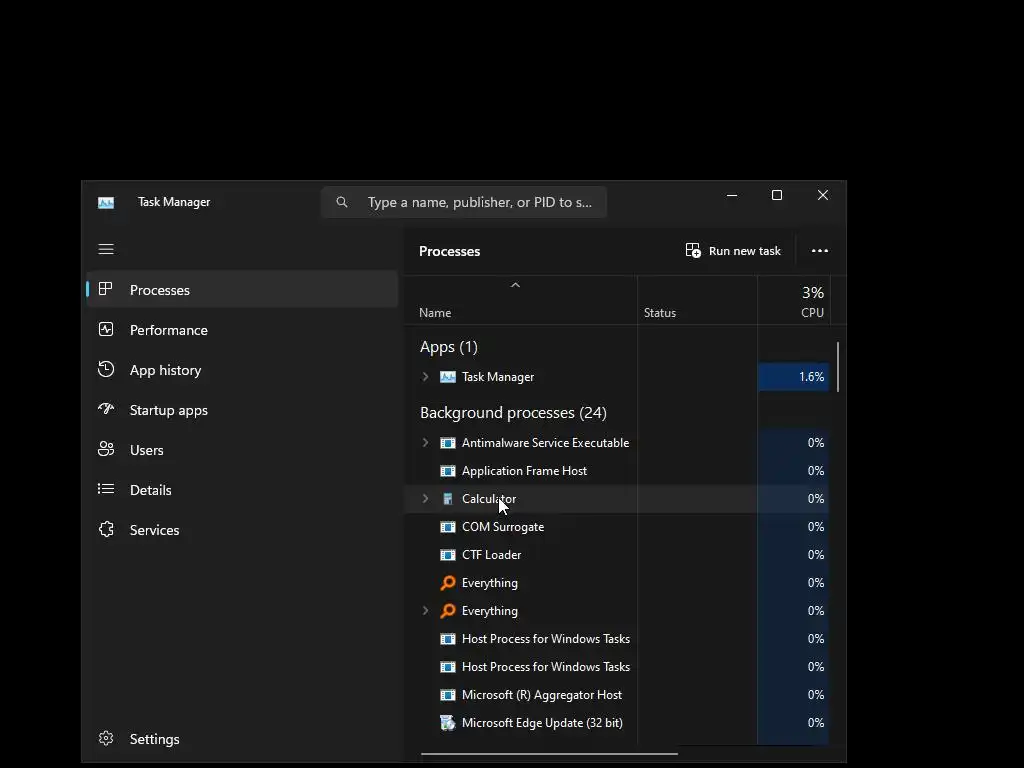Screen dimensions: 1024x768
Task: Sort processes by CPU usage column
Action: pos(812,301)
